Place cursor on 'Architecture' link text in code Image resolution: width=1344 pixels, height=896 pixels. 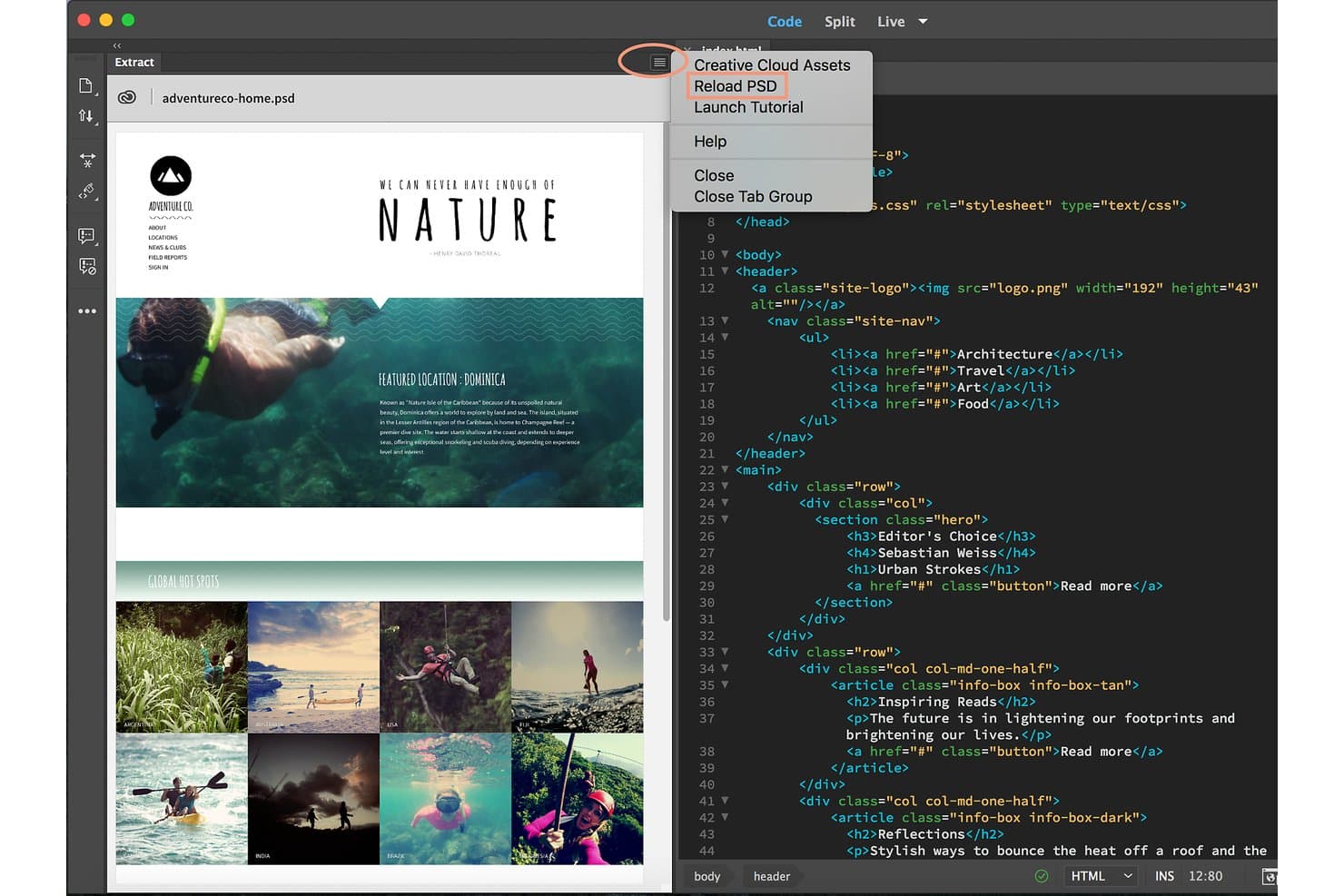[x=1004, y=354]
